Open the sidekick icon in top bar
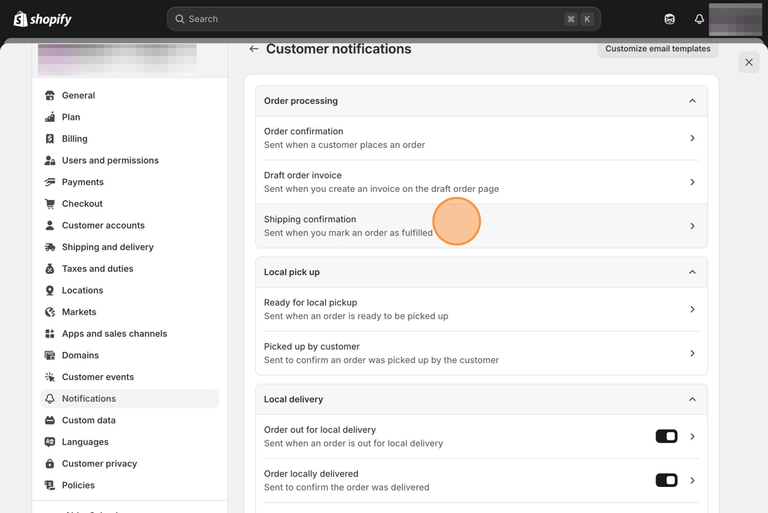This screenshot has height=513, width=768. (669, 19)
